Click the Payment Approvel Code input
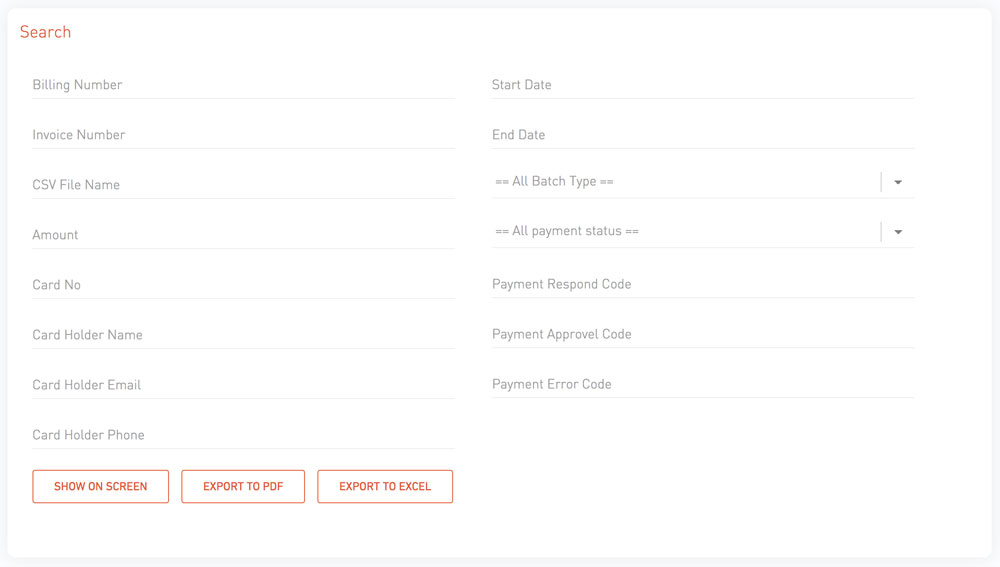Viewport: 1000px width, 567px height. [x=703, y=334]
